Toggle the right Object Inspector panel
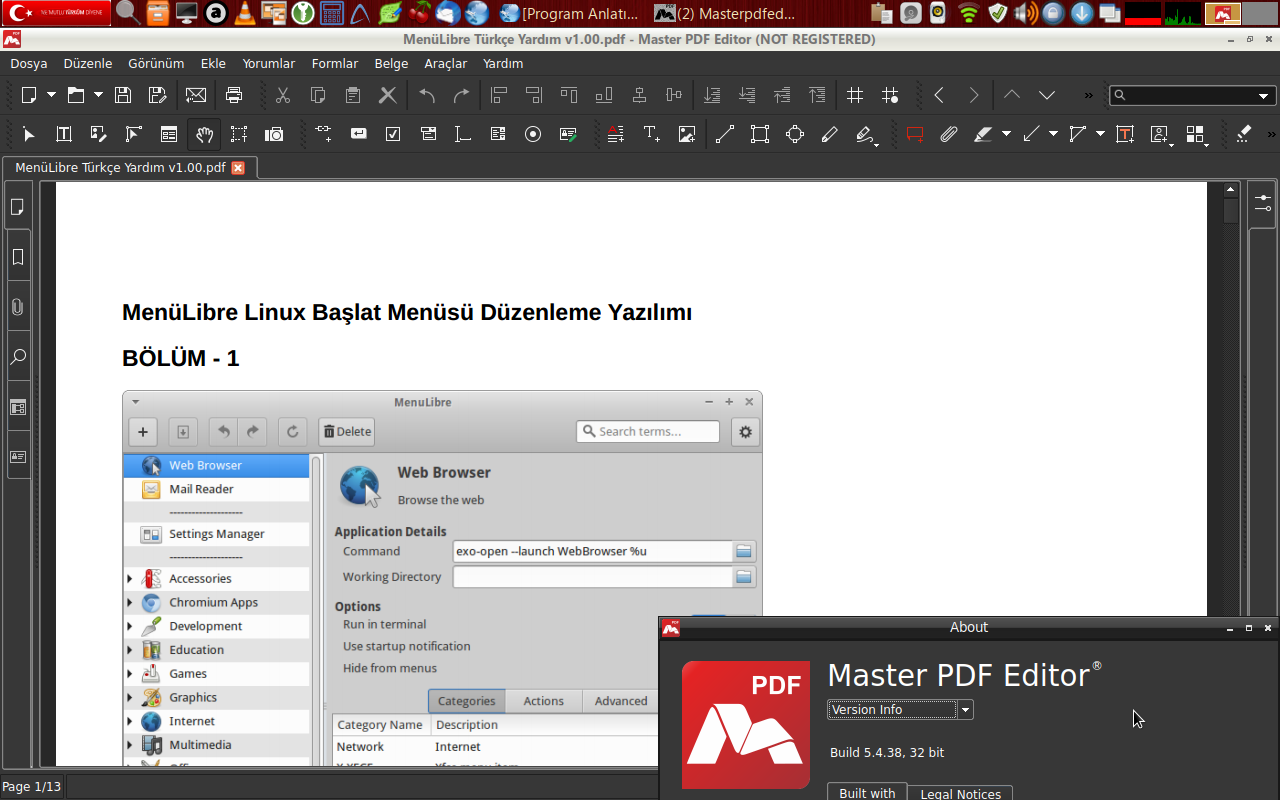 1263,203
